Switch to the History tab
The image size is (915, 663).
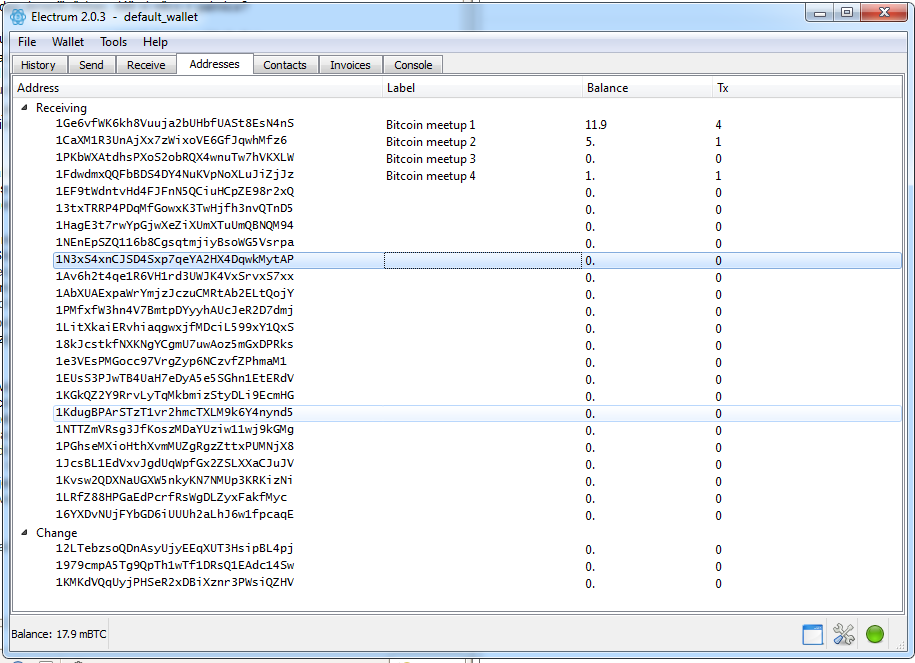click(x=39, y=65)
